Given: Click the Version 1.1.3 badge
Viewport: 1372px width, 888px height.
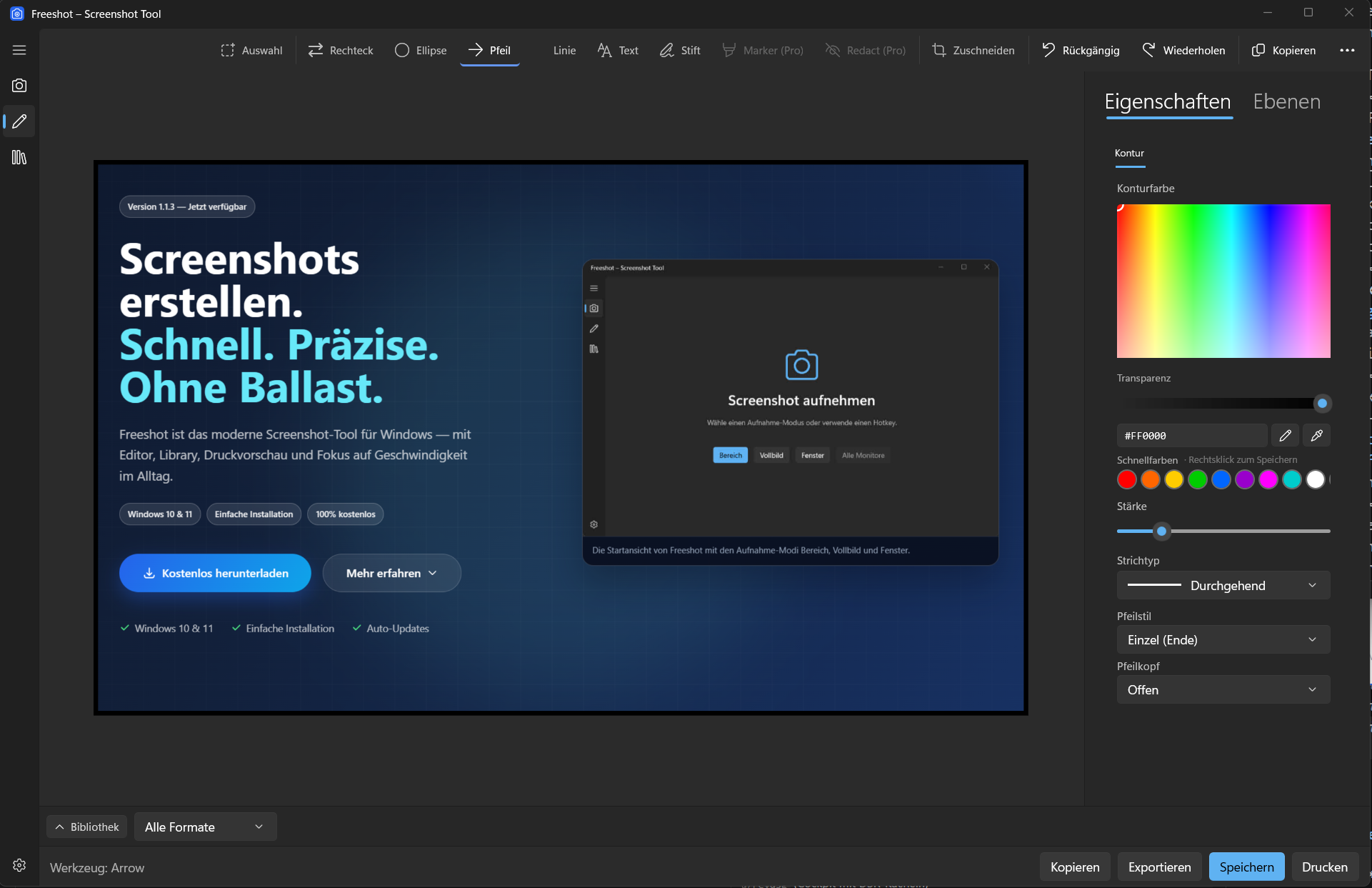Looking at the screenshot, I should [187, 206].
